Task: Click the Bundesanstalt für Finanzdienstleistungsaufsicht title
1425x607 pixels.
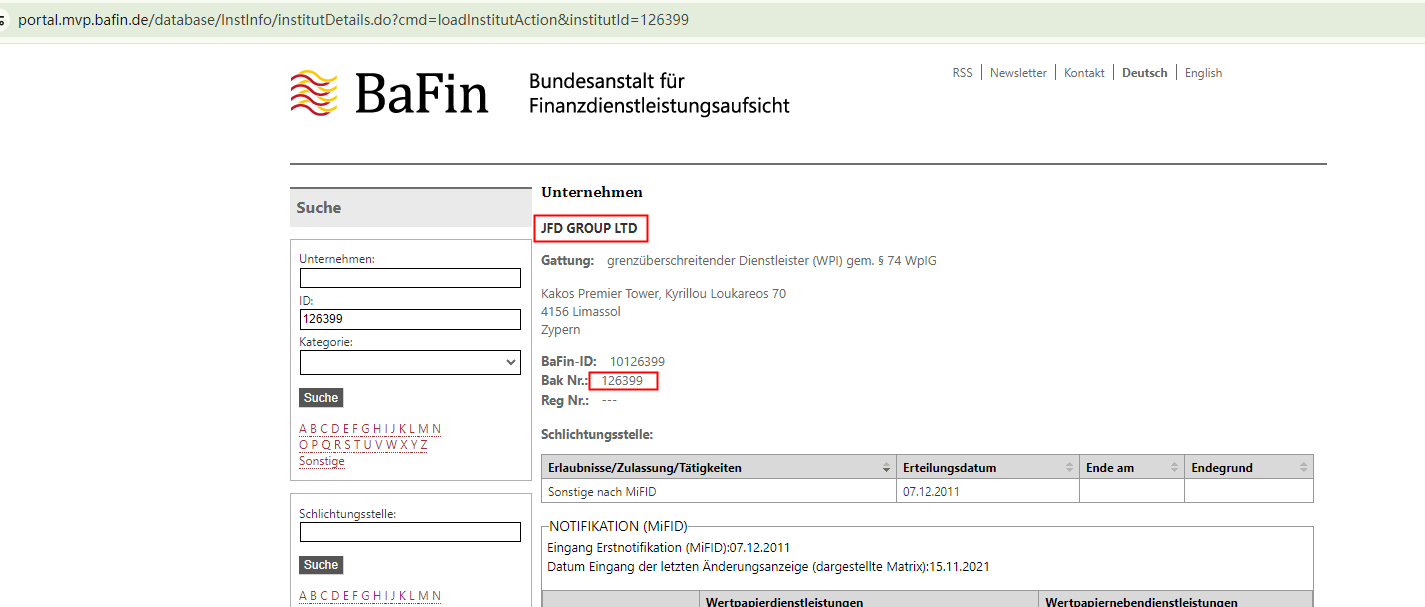Action: [659, 92]
